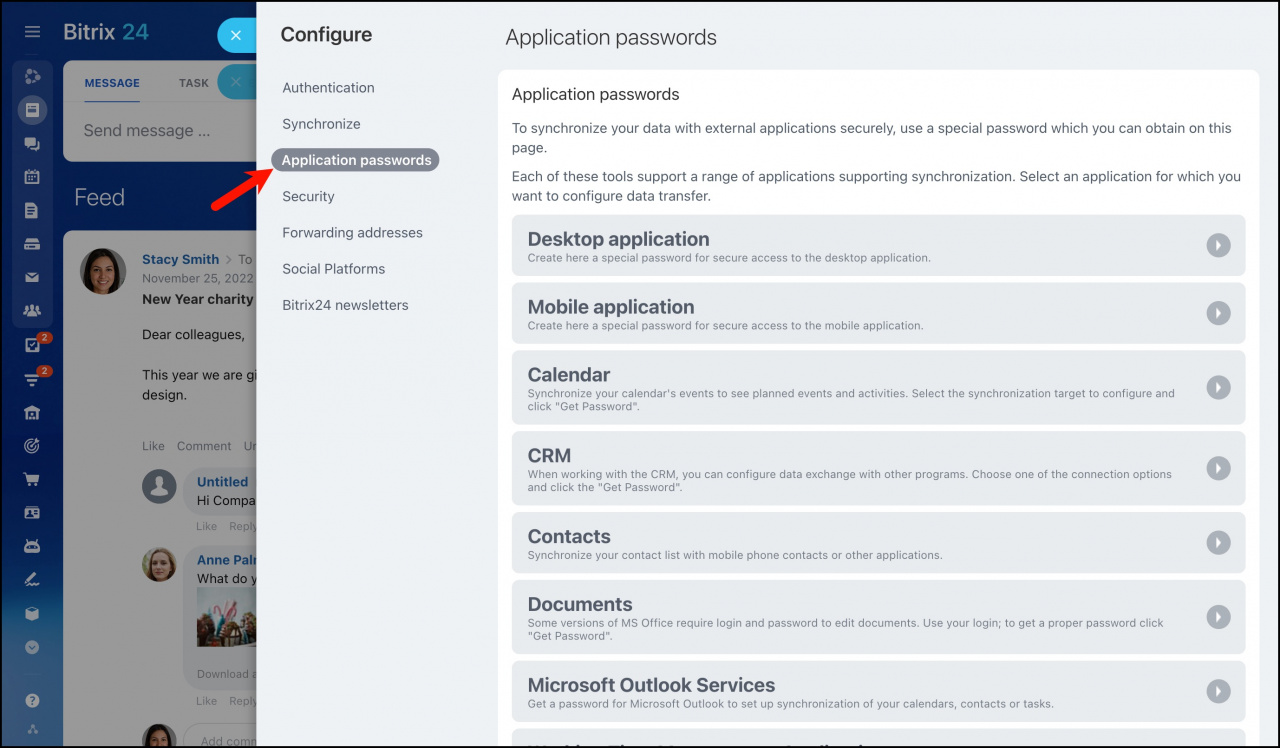
Task: Open the top collaboration icon in sidebar
Action: pos(32,76)
